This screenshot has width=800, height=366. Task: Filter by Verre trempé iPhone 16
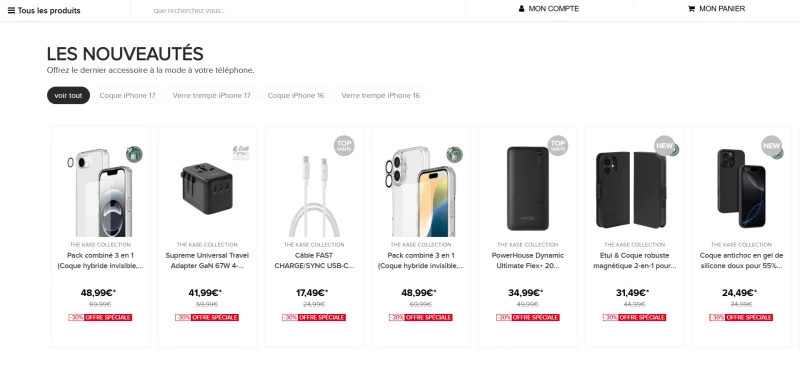point(381,95)
